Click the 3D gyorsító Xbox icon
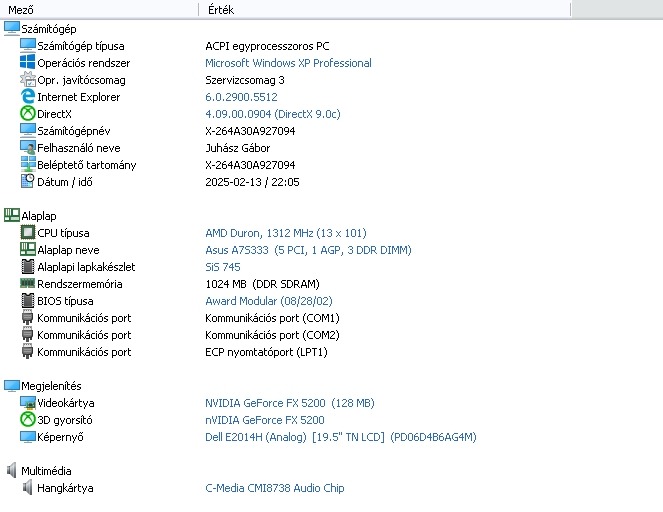663x512 pixels. 28,420
